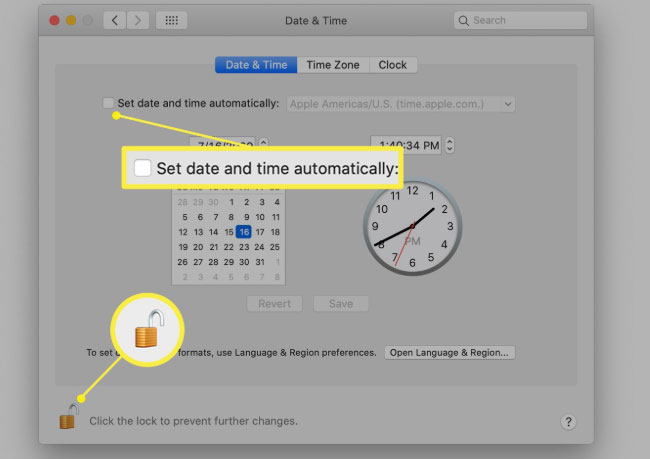Image resolution: width=650 pixels, height=459 pixels.
Task: Go forward with the right chevron button
Action: (x=138, y=20)
